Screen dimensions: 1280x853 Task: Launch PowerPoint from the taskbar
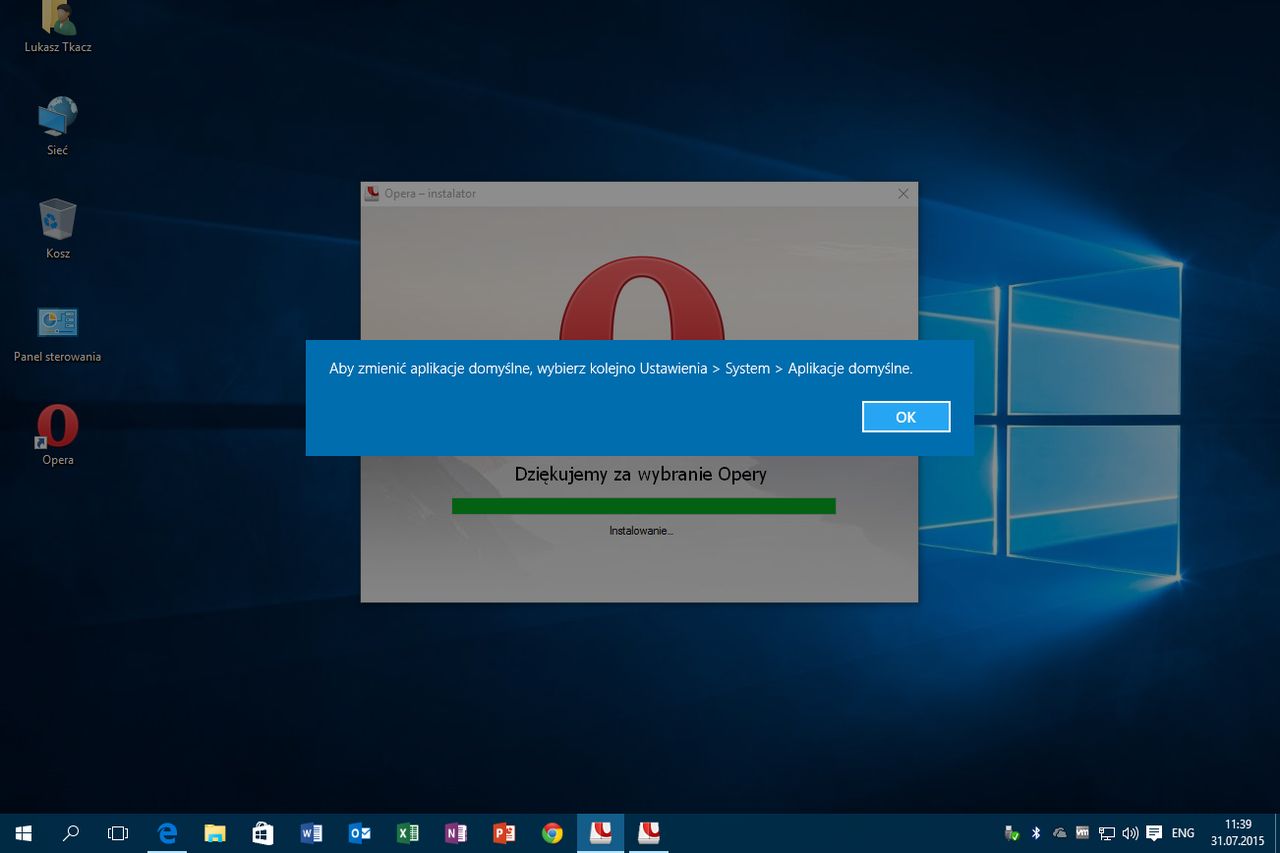(503, 833)
